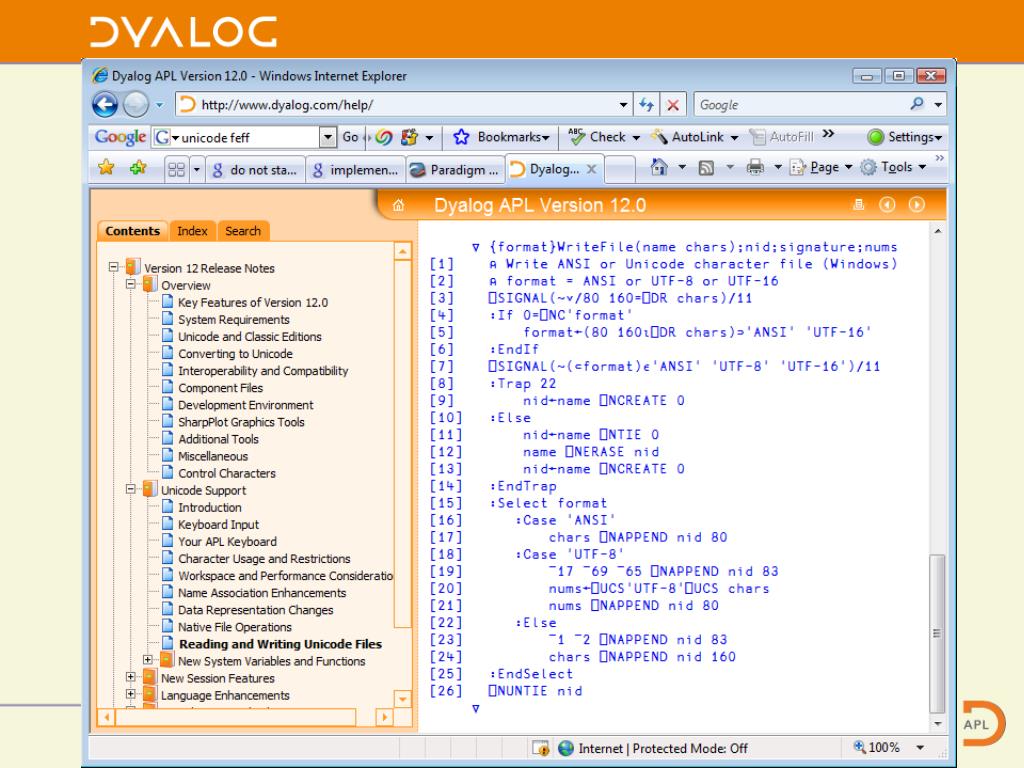Screen dimensions: 1024x768
Task: Click the AutoLink button
Action: [695, 137]
